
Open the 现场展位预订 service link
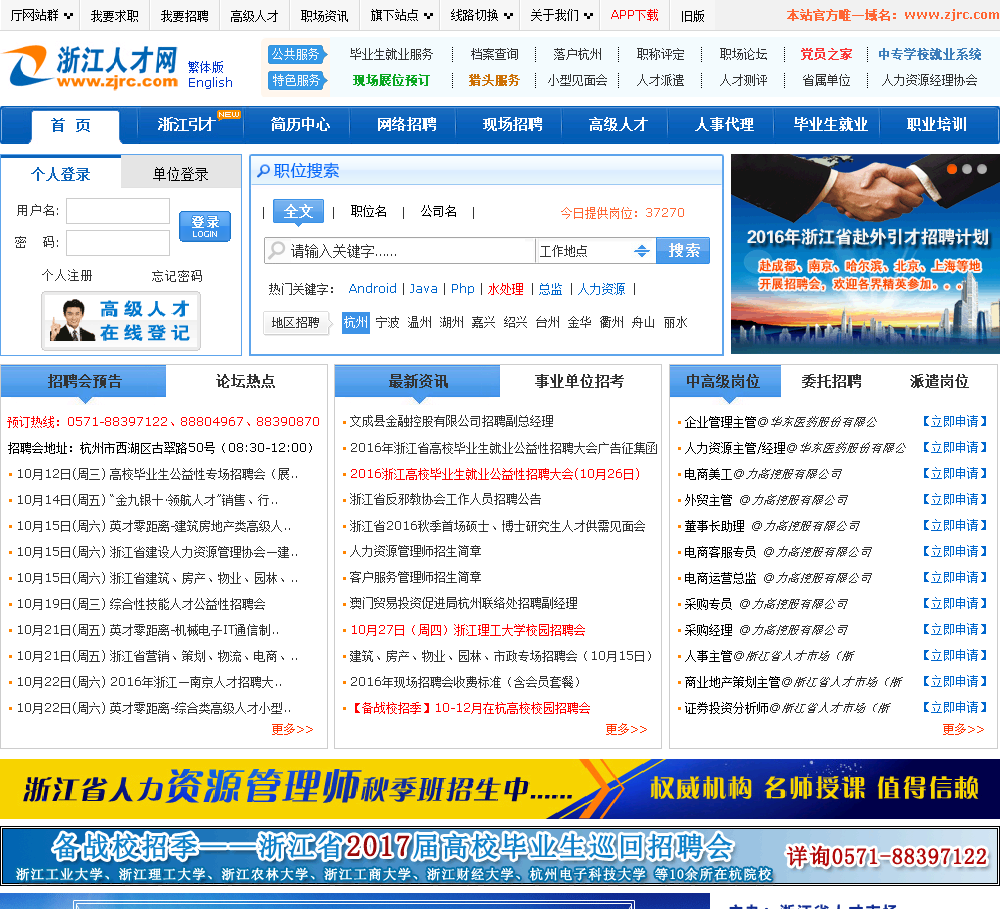point(391,80)
